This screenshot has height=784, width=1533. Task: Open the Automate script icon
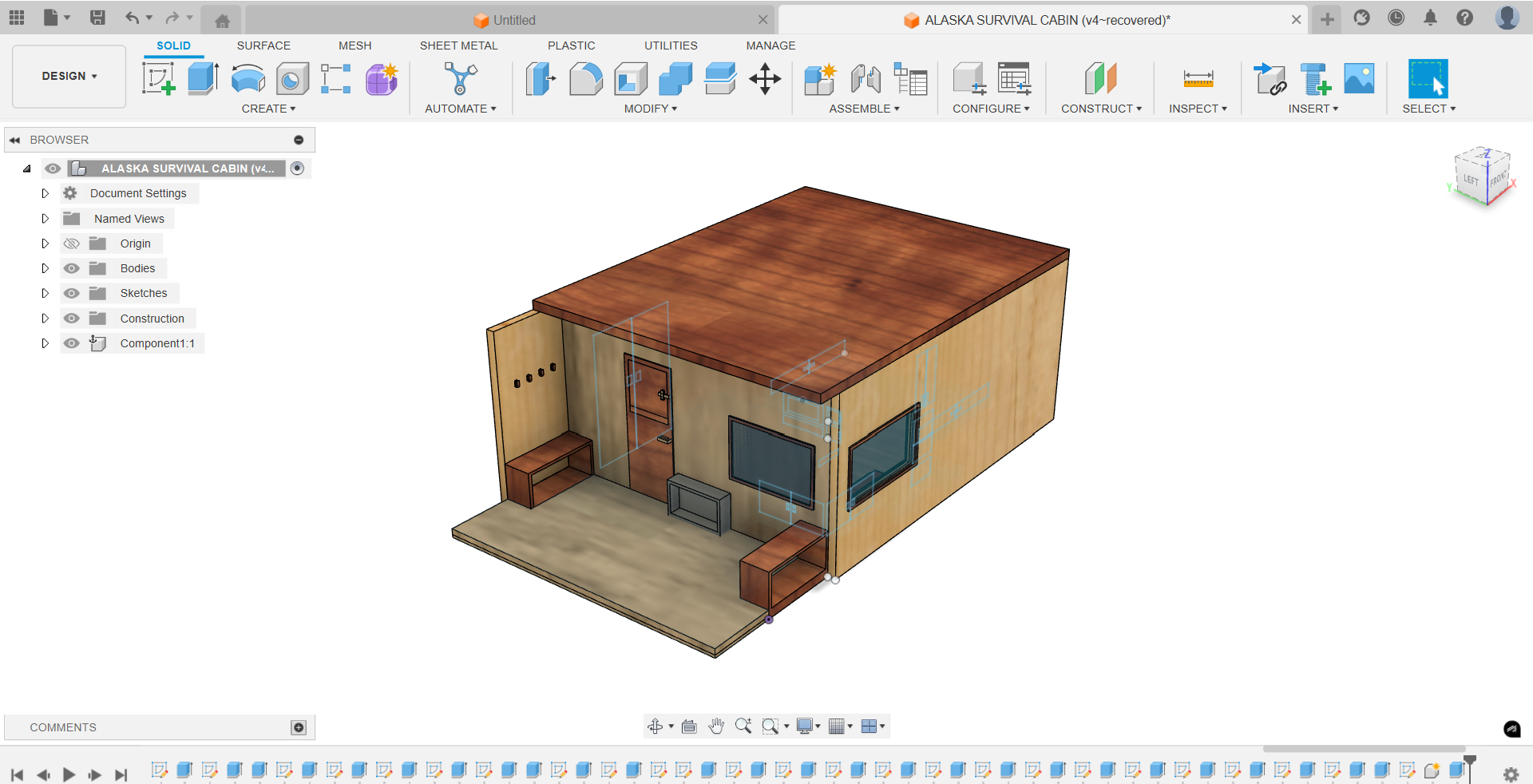pyautogui.click(x=461, y=79)
